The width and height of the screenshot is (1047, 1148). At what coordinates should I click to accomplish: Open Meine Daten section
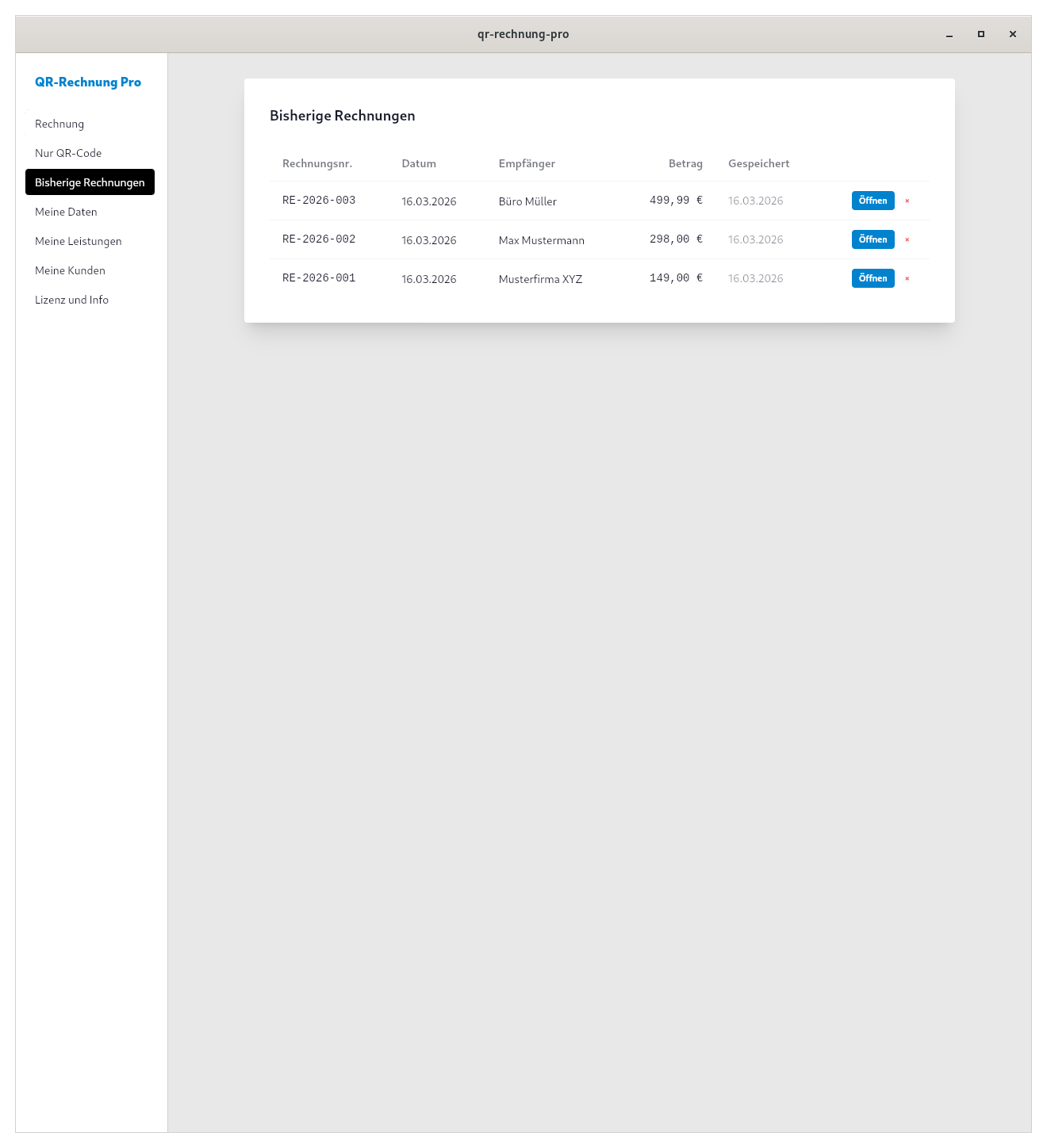(x=66, y=212)
